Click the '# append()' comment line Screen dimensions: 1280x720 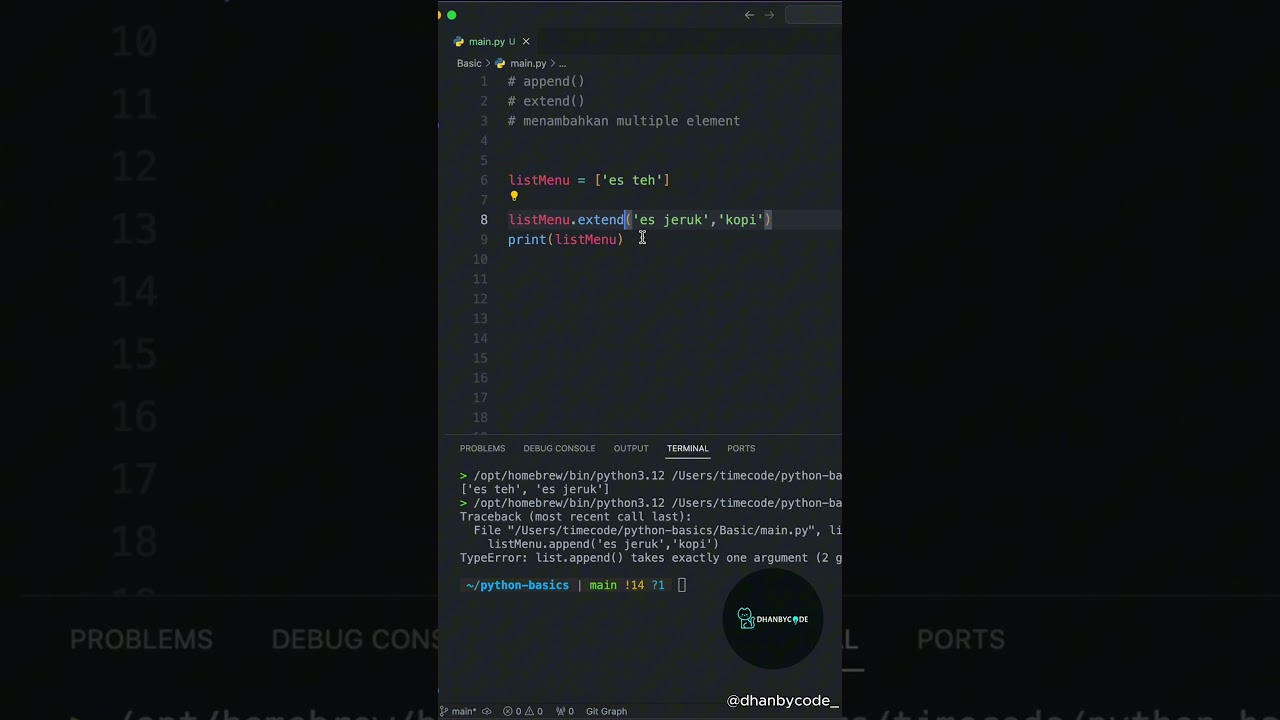tap(546, 81)
